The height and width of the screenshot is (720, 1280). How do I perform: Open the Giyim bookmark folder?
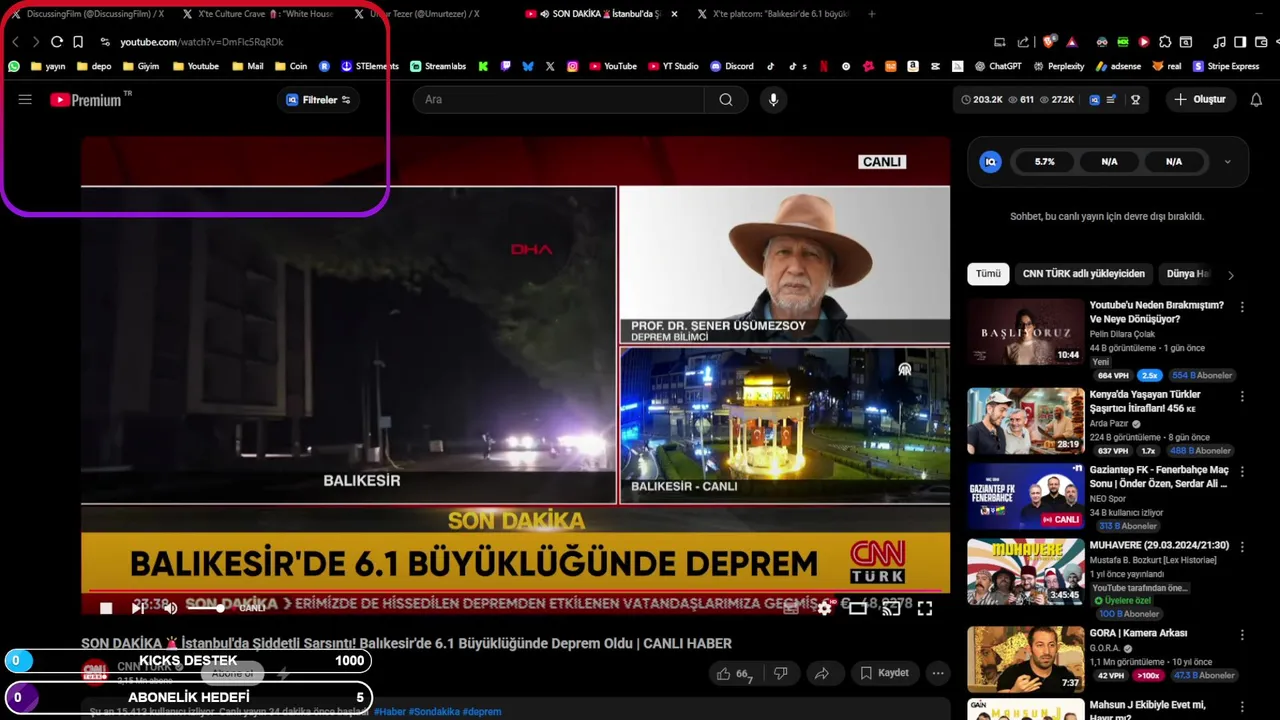coord(140,66)
